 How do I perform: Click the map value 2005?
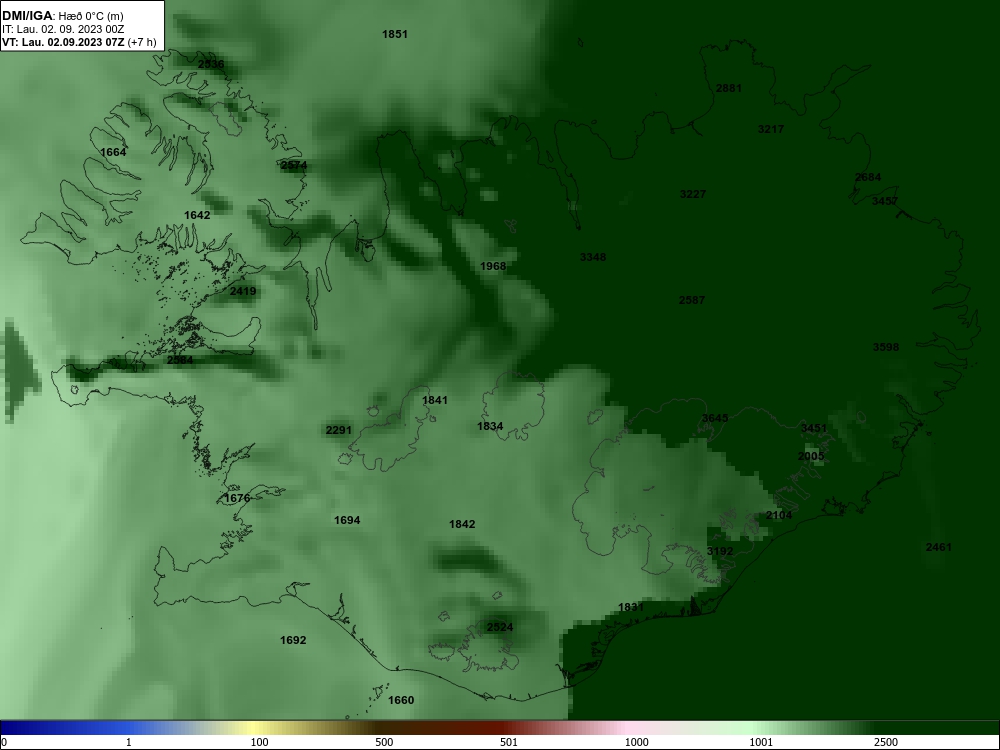811,457
